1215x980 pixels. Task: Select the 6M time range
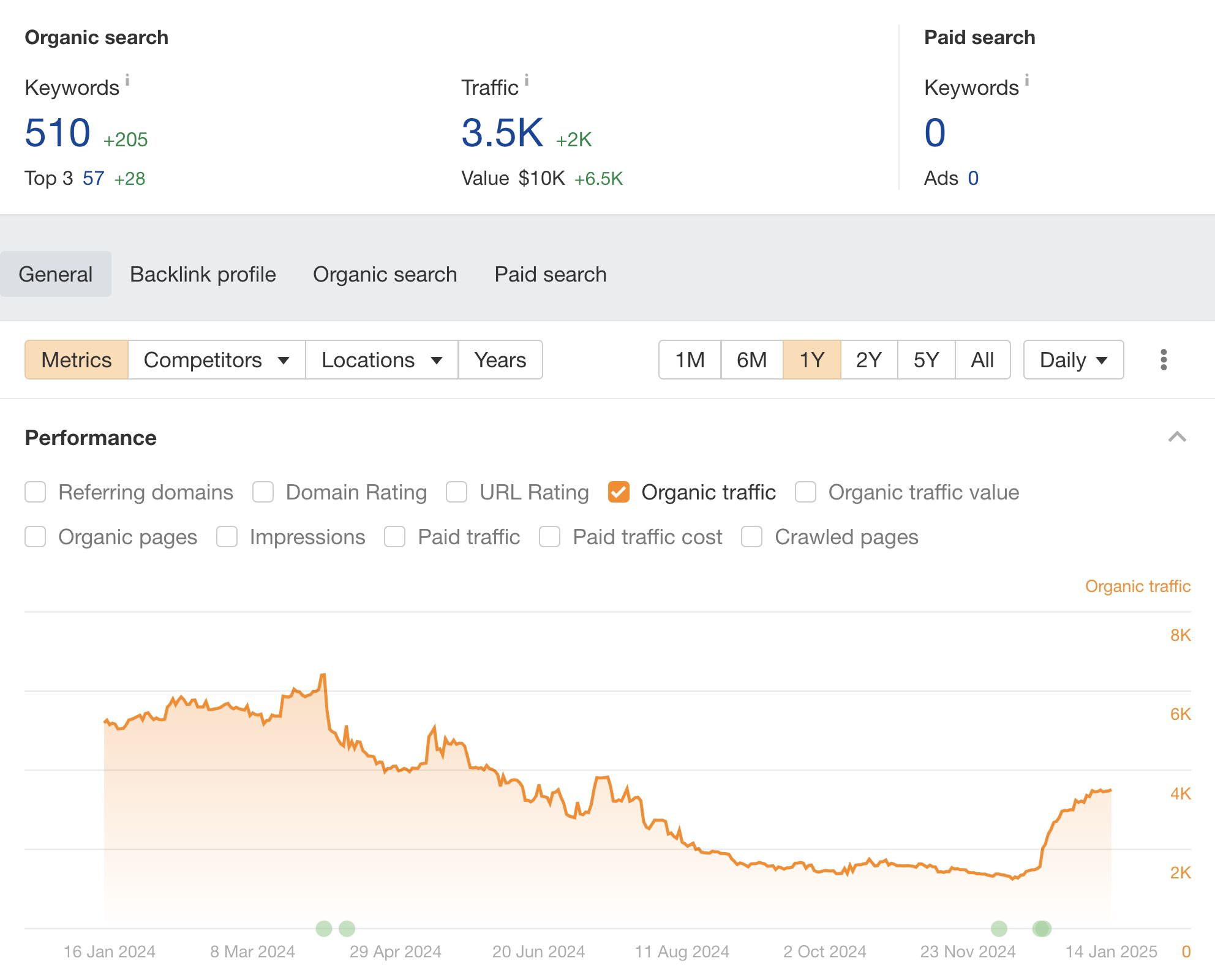click(751, 360)
